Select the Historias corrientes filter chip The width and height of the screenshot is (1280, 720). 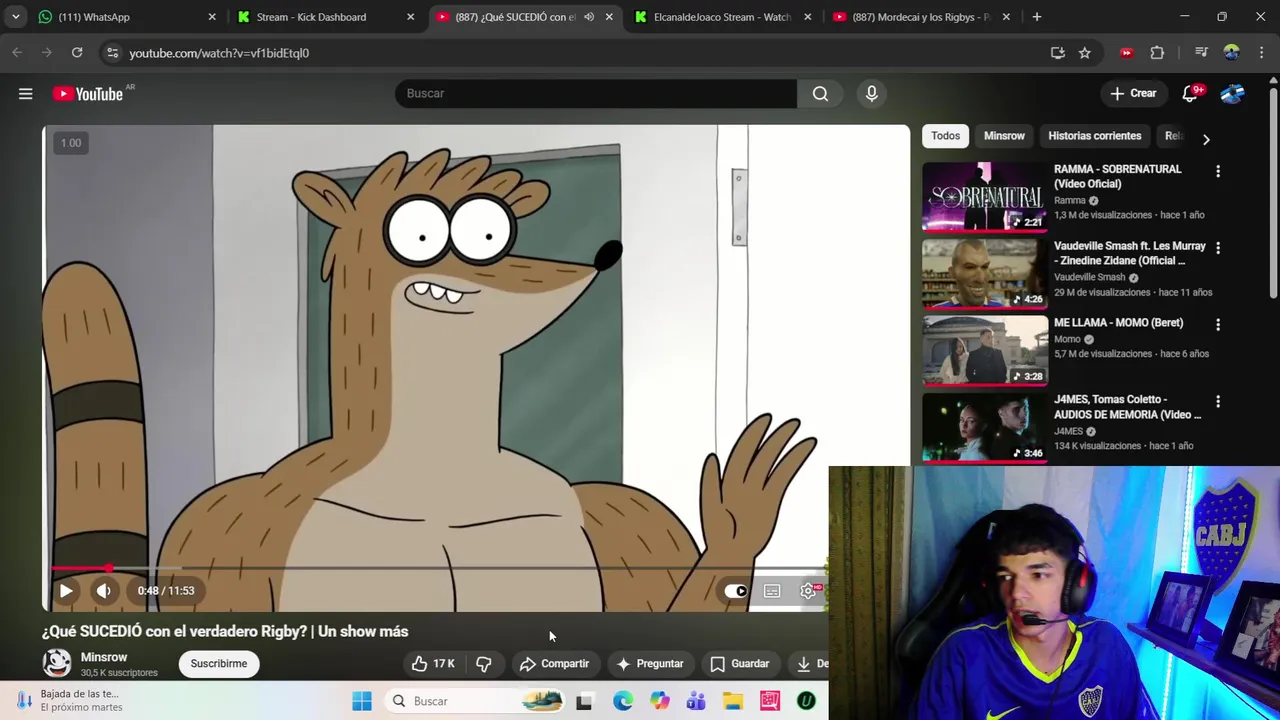click(1094, 136)
